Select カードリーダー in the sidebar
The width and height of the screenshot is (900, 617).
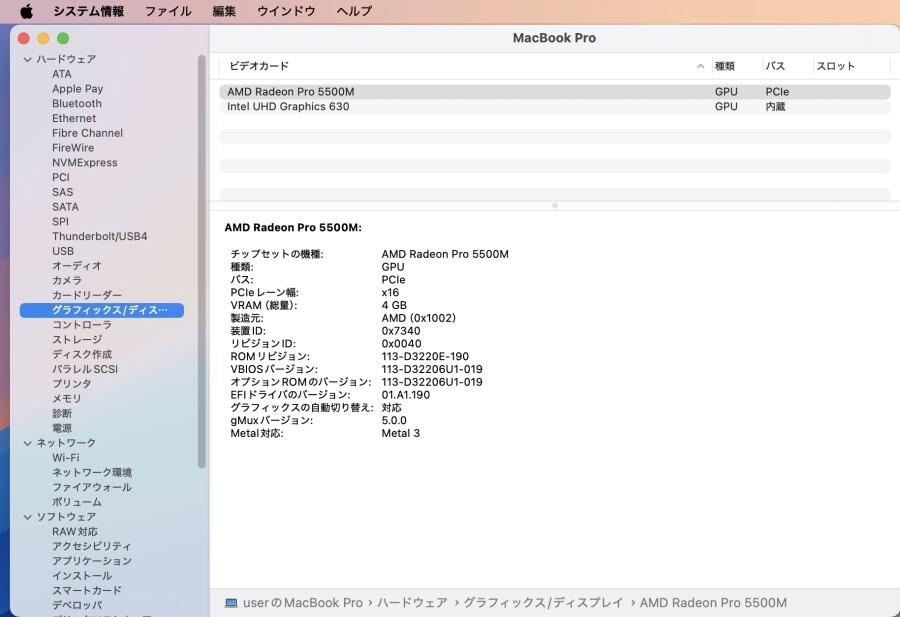coord(87,295)
